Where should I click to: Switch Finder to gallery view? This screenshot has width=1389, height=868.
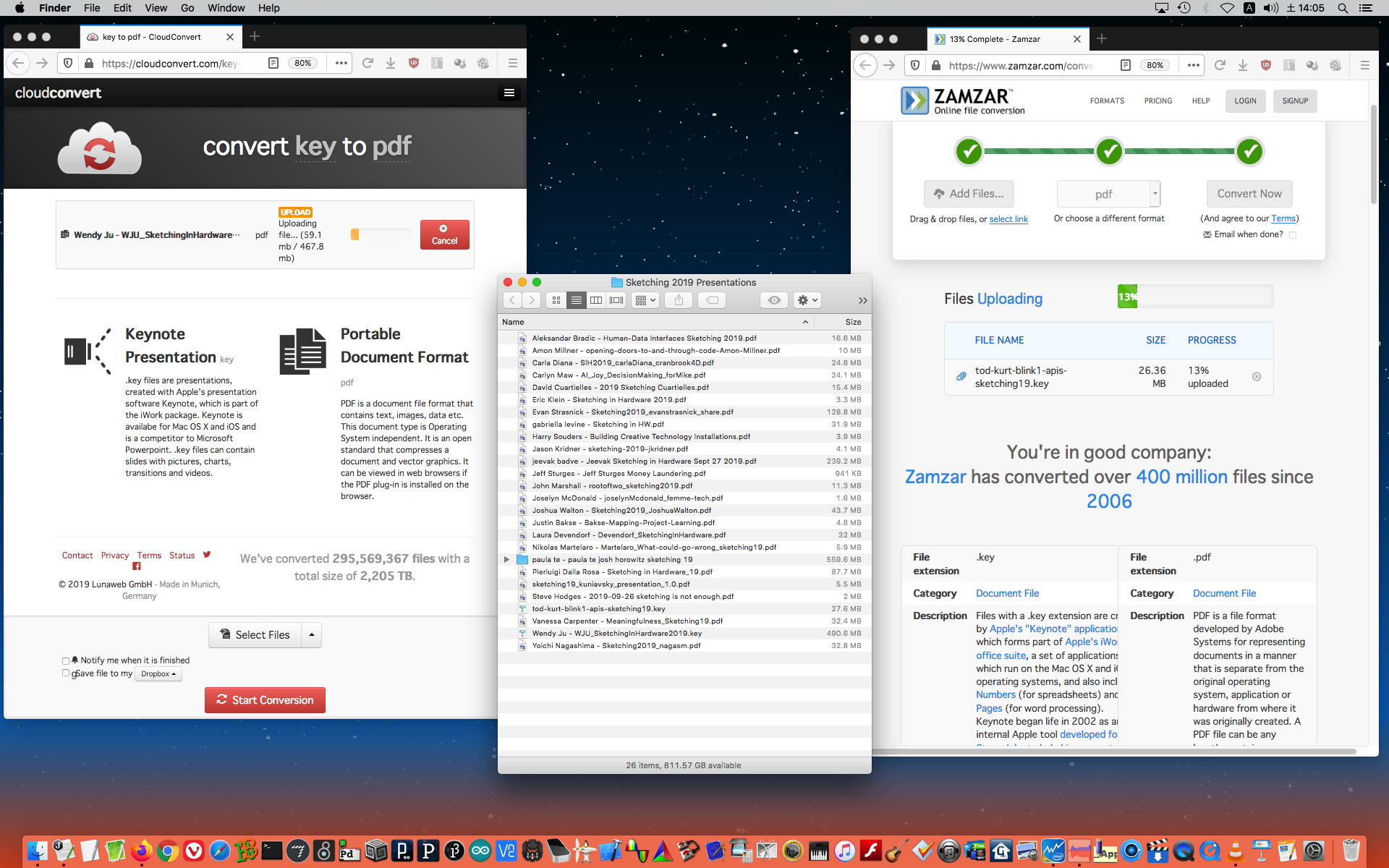616,300
